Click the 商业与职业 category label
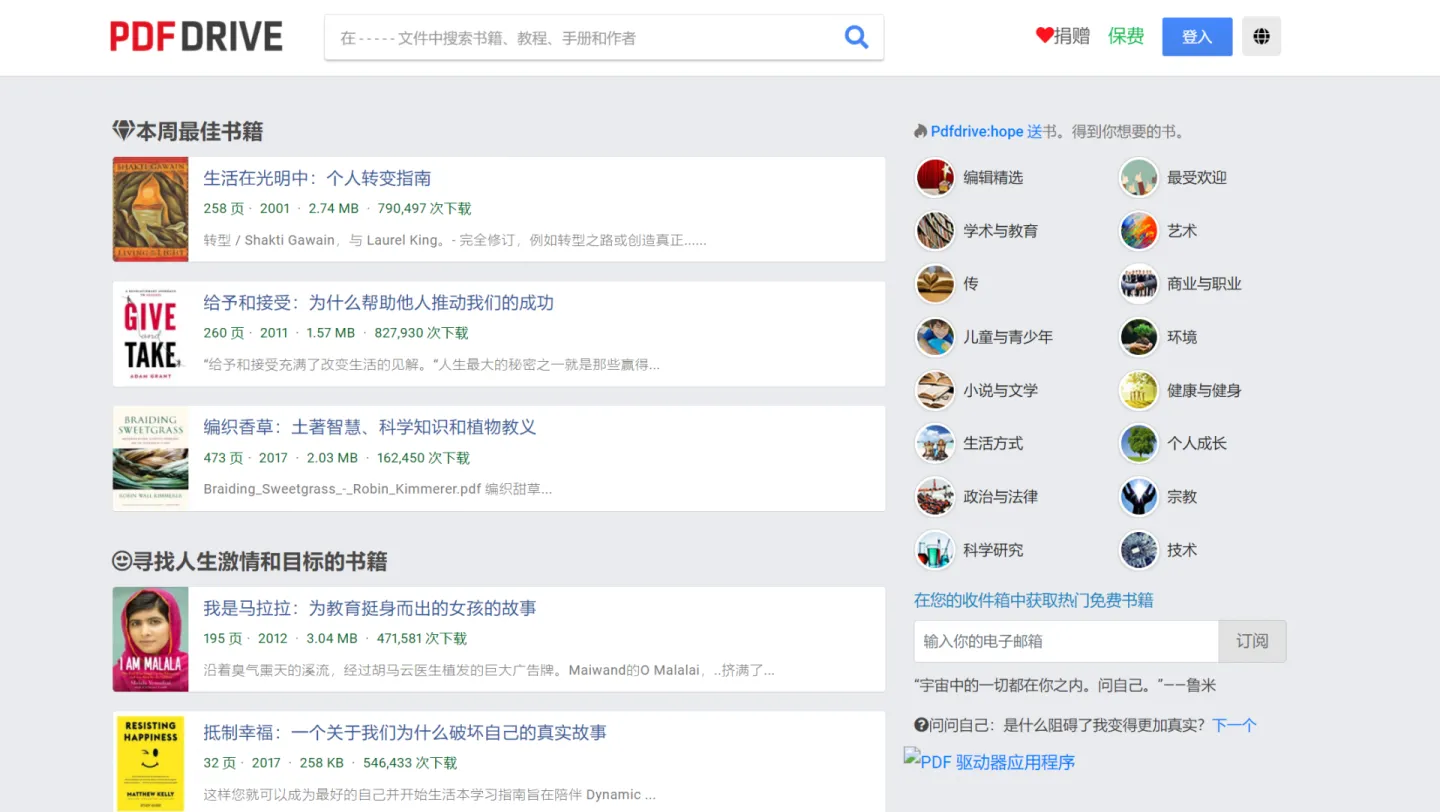Image resolution: width=1440 pixels, height=812 pixels. tap(1204, 284)
